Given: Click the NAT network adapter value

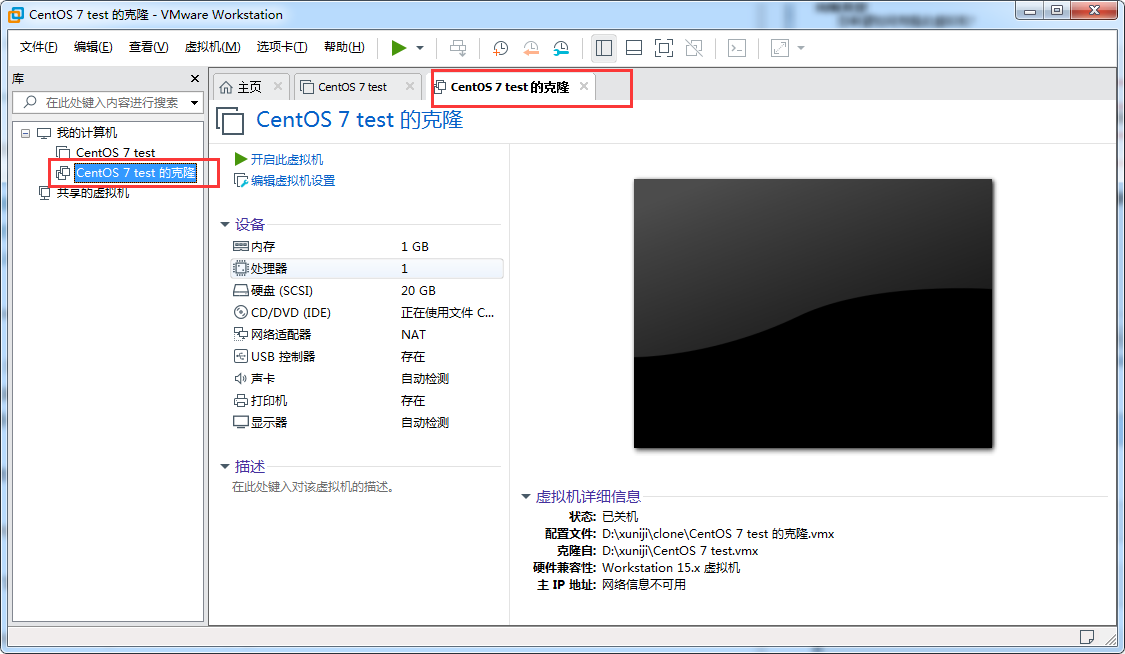Looking at the screenshot, I should click(x=413, y=335).
